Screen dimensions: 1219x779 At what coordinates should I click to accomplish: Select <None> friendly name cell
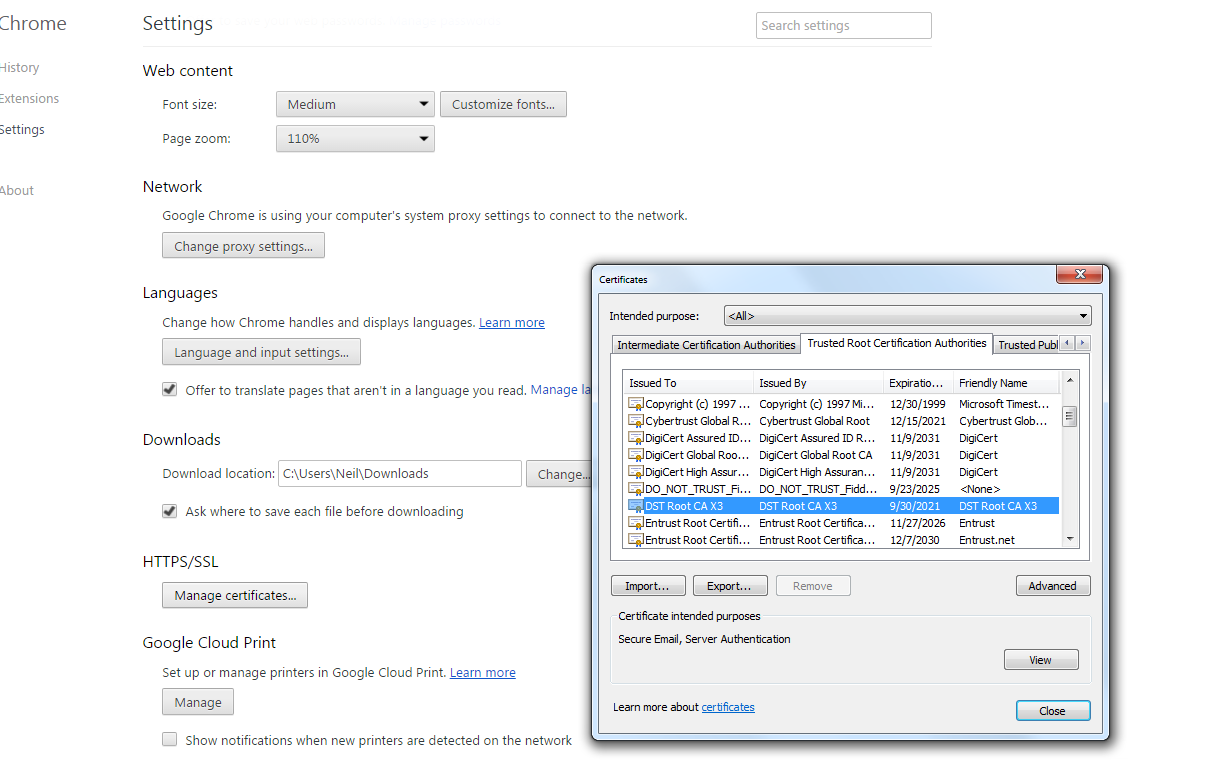pyautogui.click(x=980, y=489)
